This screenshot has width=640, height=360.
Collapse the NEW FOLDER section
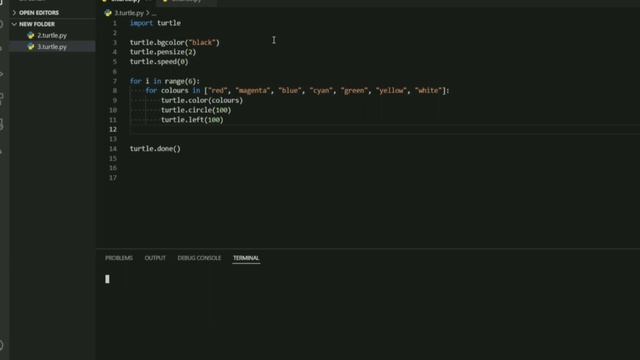[37, 24]
